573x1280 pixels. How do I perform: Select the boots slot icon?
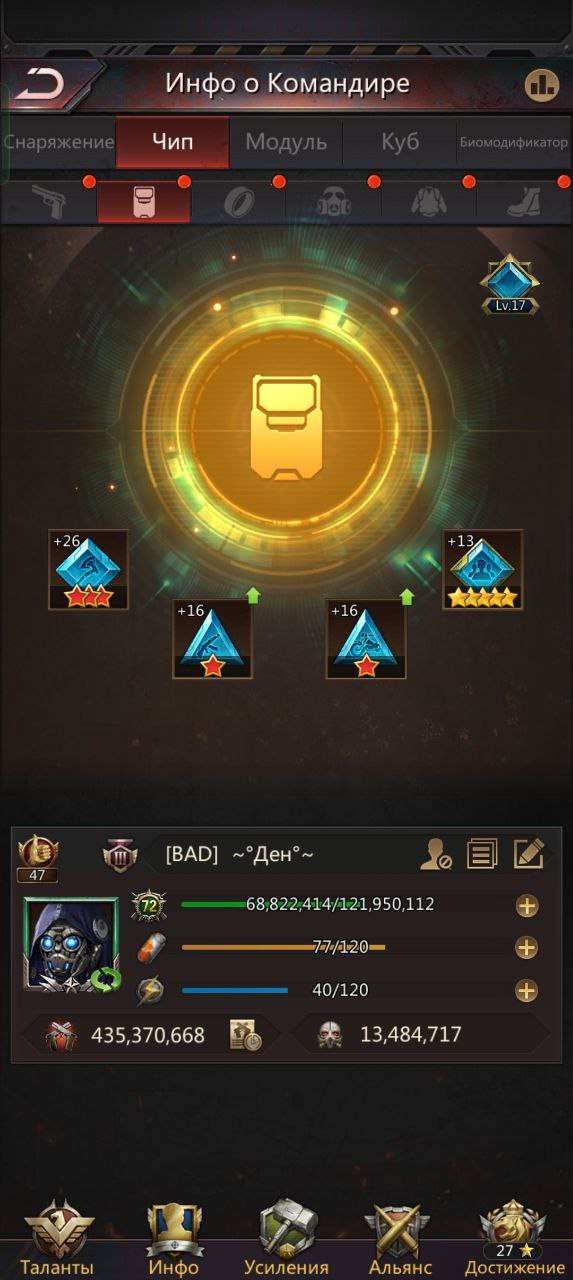click(x=523, y=201)
